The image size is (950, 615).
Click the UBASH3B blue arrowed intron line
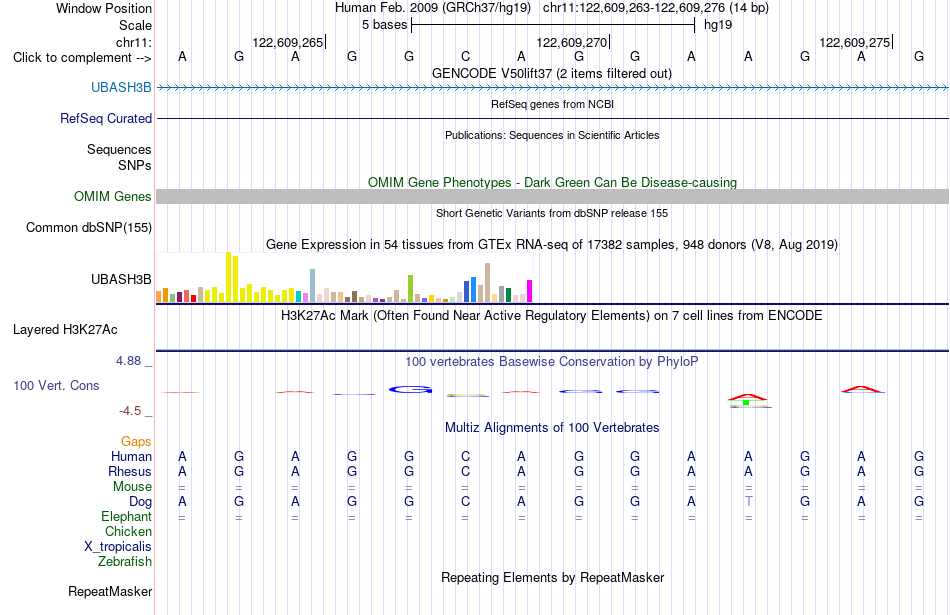pyautogui.click(x=552, y=88)
